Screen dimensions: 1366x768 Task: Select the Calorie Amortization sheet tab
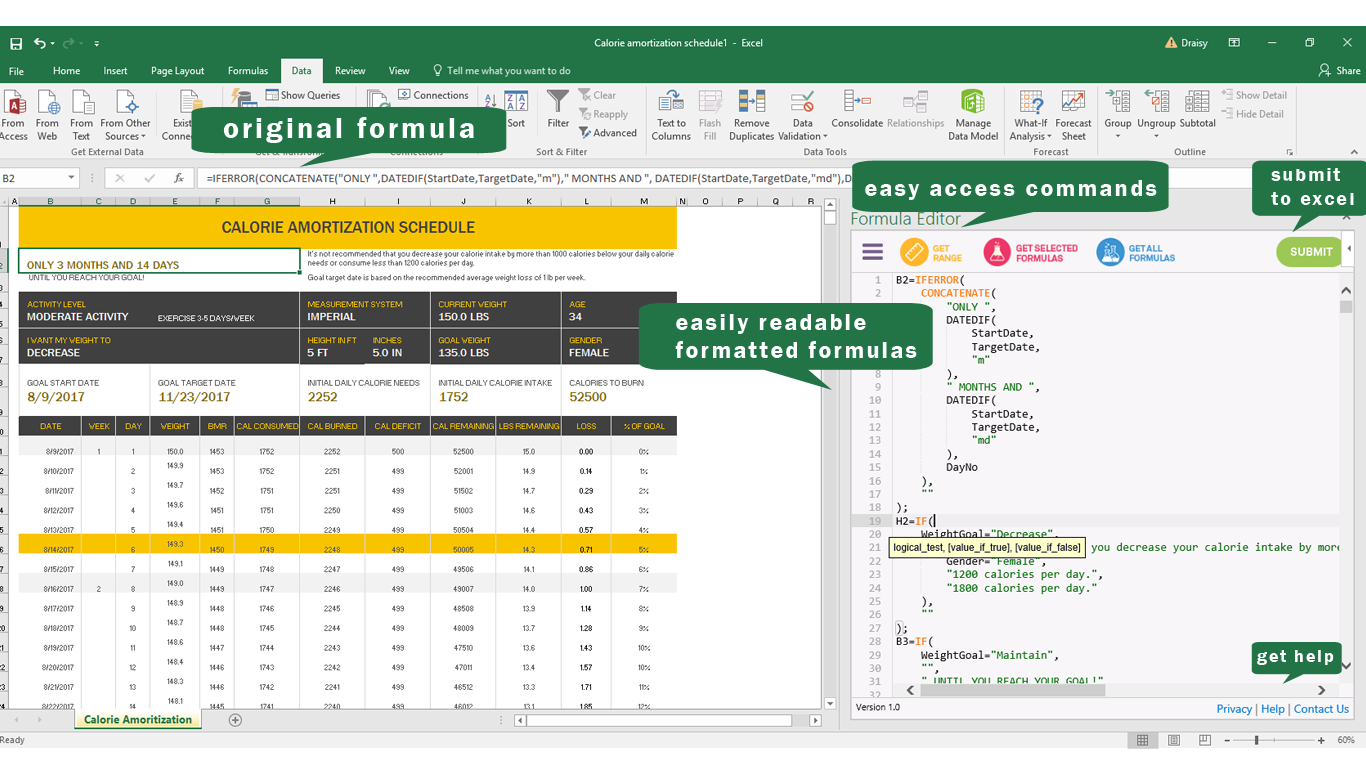click(x=137, y=719)
